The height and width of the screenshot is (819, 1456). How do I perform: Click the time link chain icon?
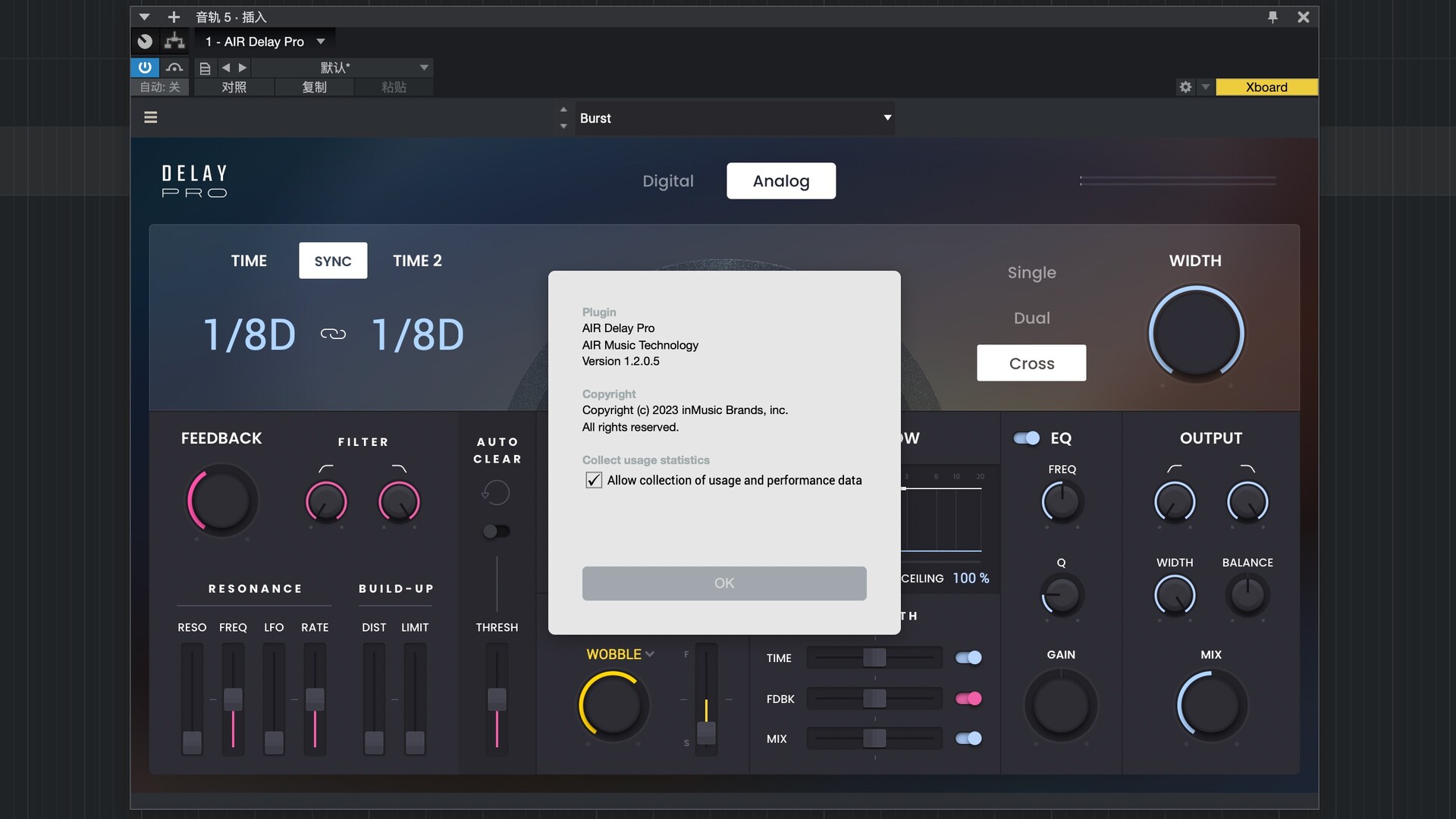pyautogui.click(x=333, y=334)
